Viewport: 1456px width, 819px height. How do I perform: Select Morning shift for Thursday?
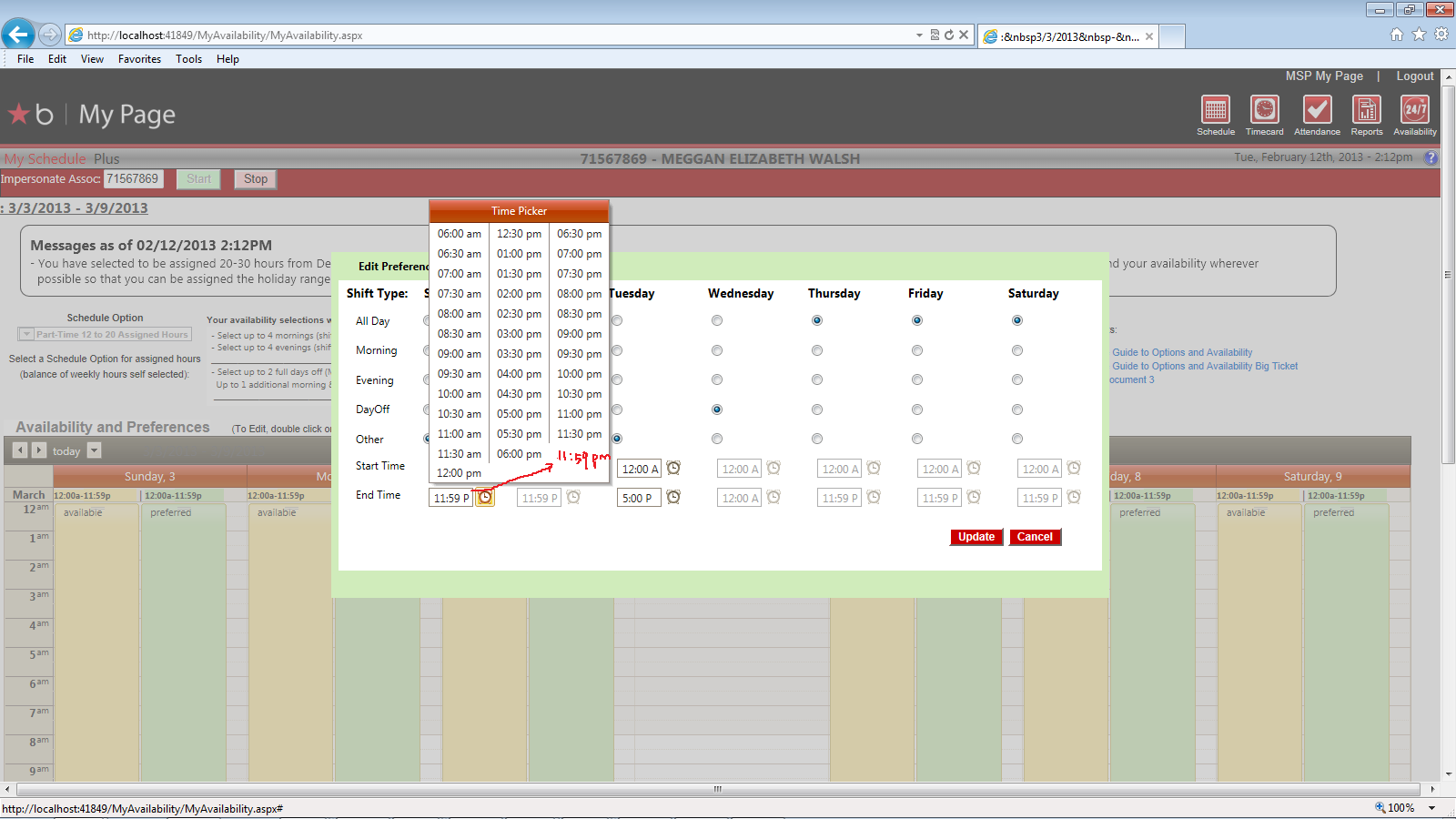[x=817, y=350]
